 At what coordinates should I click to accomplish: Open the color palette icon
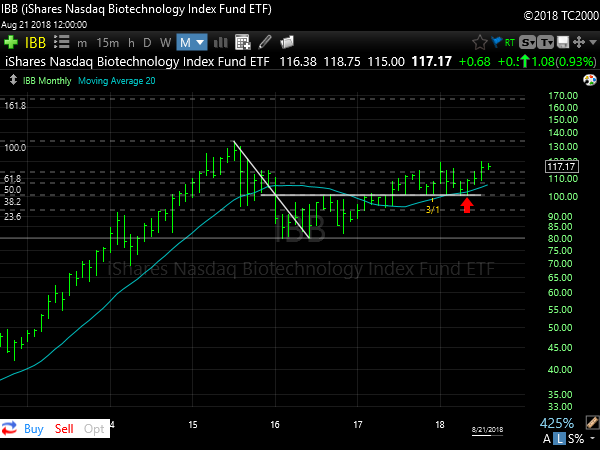click(x=590, y=80)
